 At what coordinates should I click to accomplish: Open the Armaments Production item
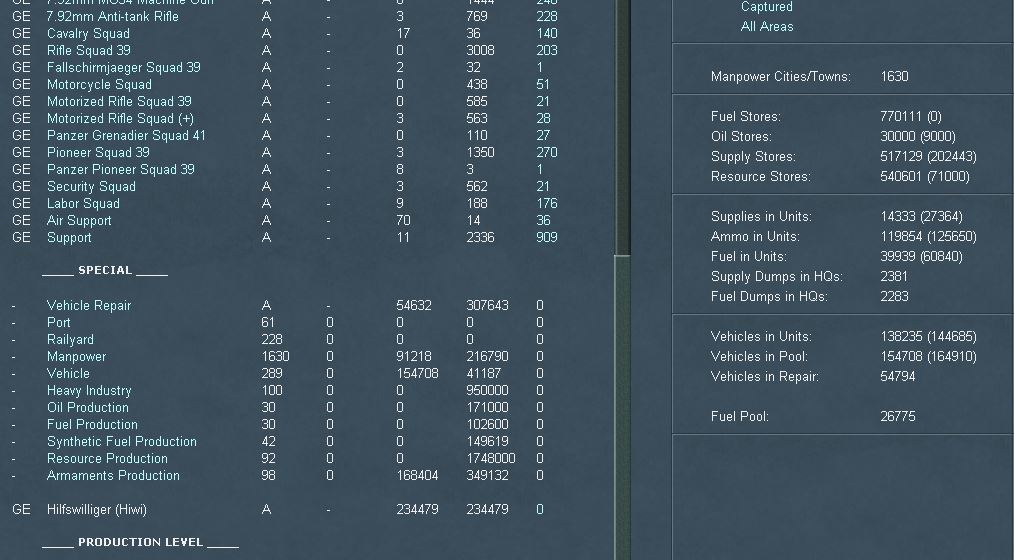point(113,476)
